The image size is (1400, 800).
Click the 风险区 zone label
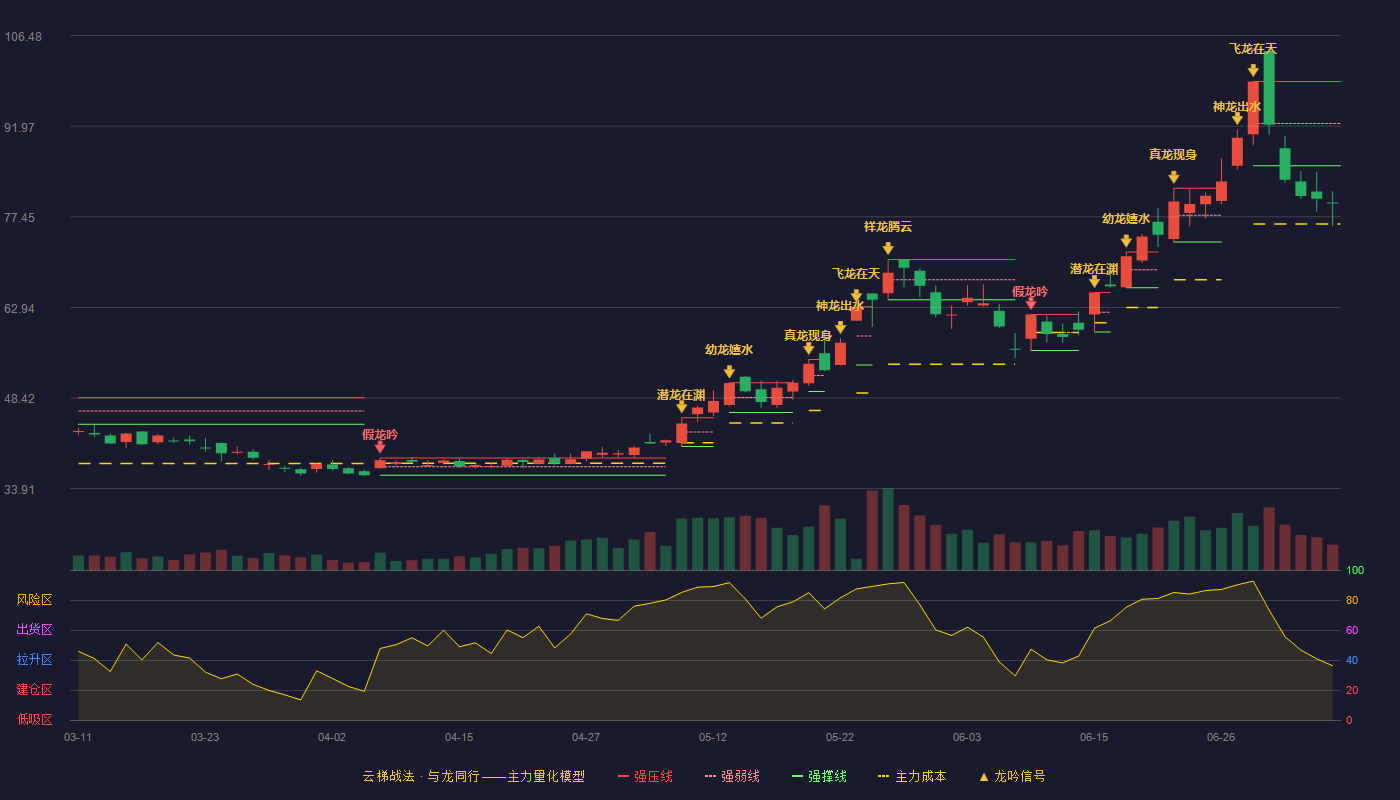pos(35,600)
